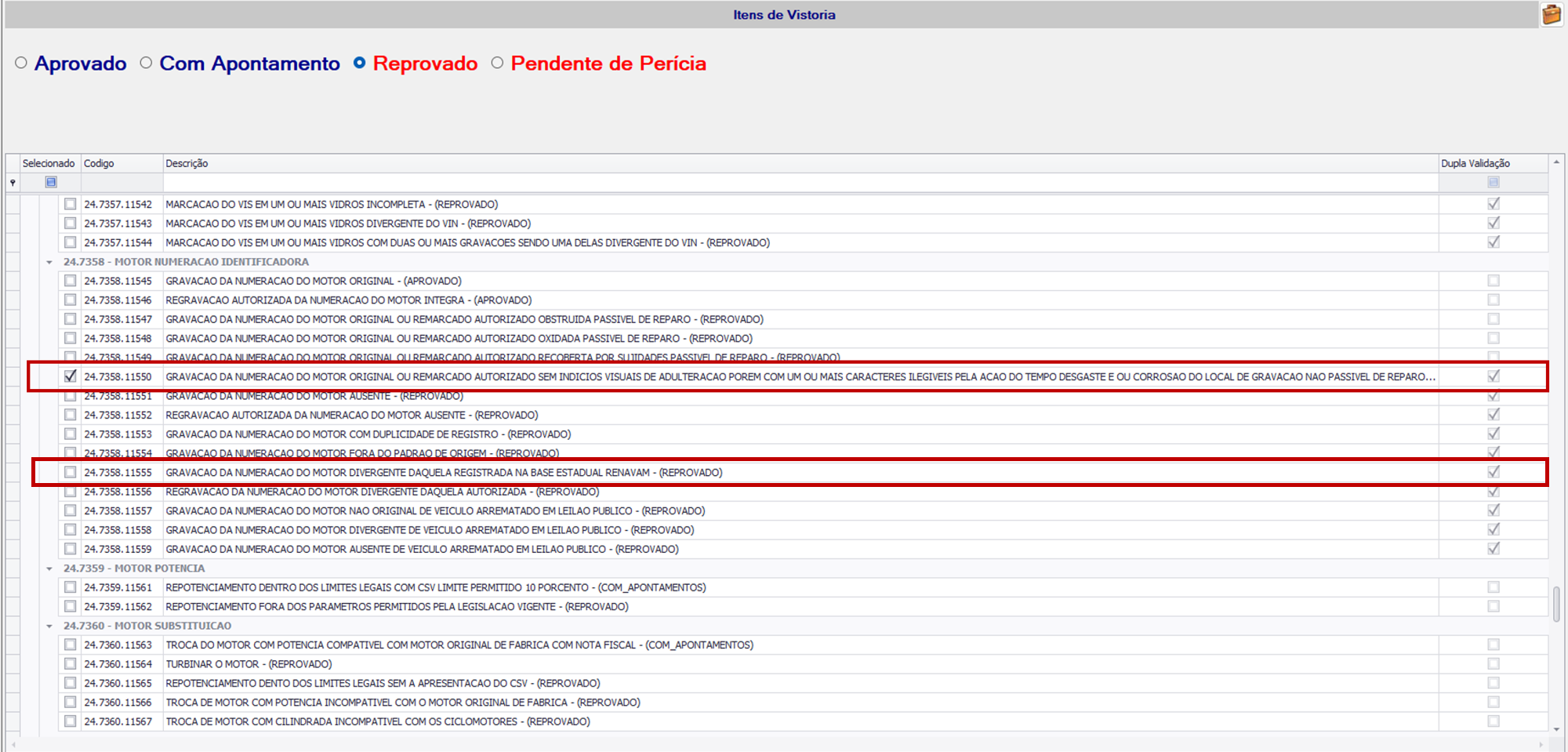
Task: Sort by the Codigo column header
Action: click(122, 163)
